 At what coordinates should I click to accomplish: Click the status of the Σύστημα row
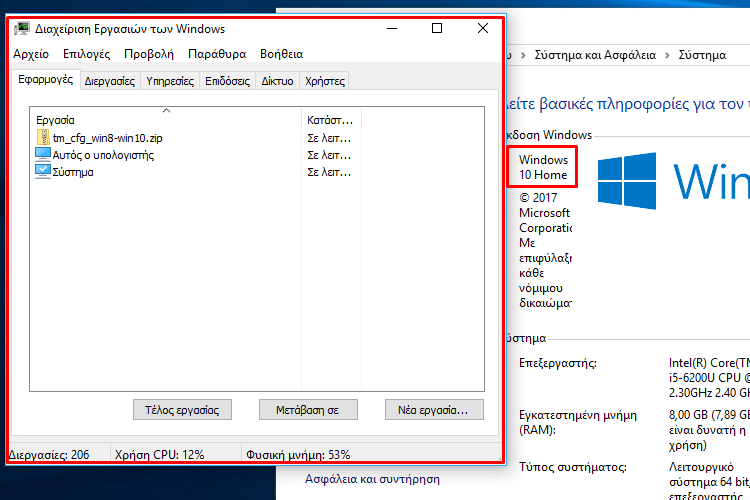tap(329, 172)
